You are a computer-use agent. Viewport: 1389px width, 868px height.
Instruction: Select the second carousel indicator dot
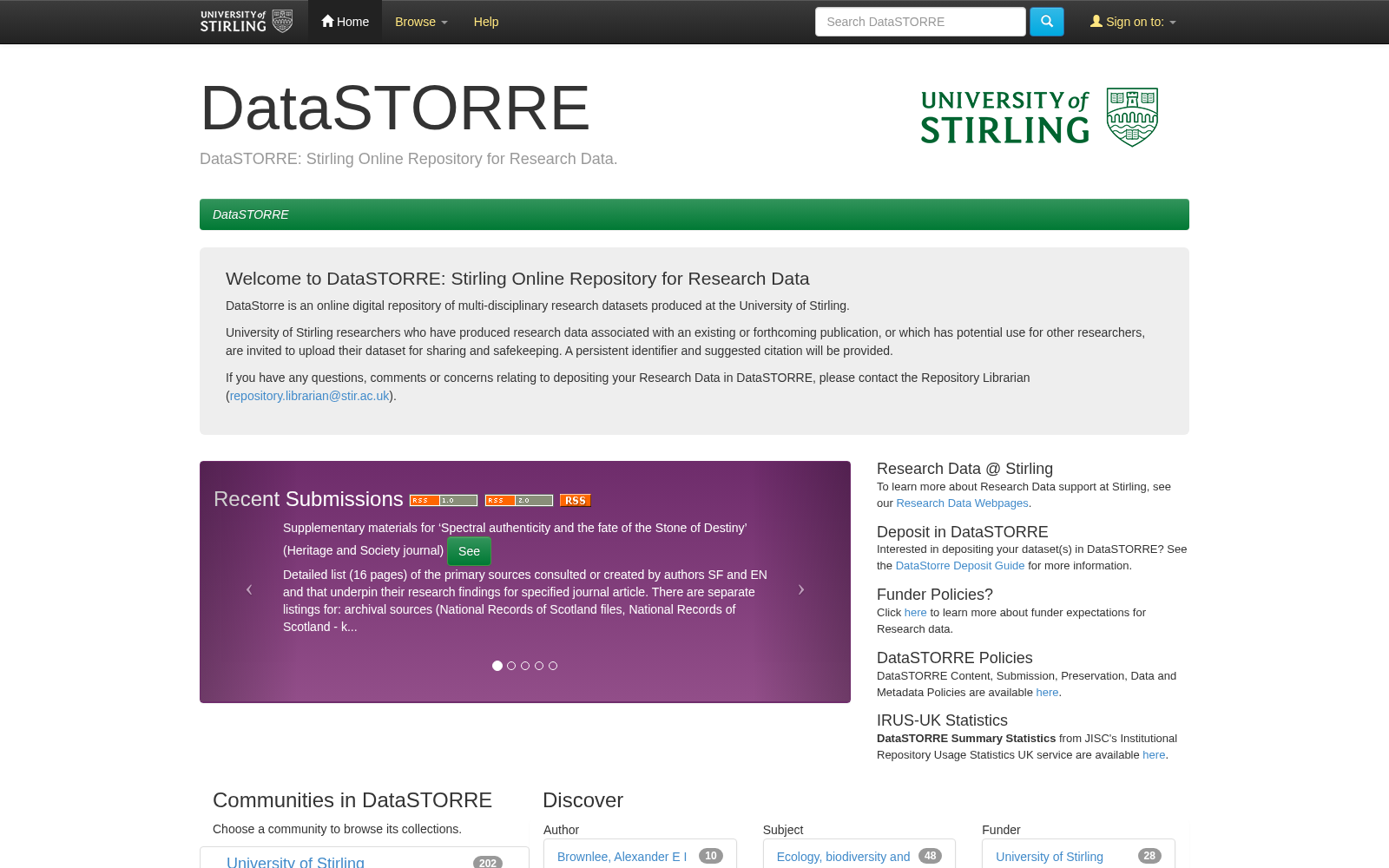511,666
